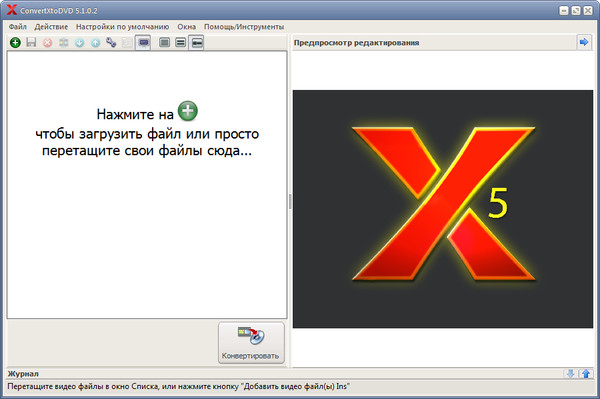Open the Помощь/Инструменты menu
The image size is (600, 399).
pyautogui.click(x=244, y=27)
